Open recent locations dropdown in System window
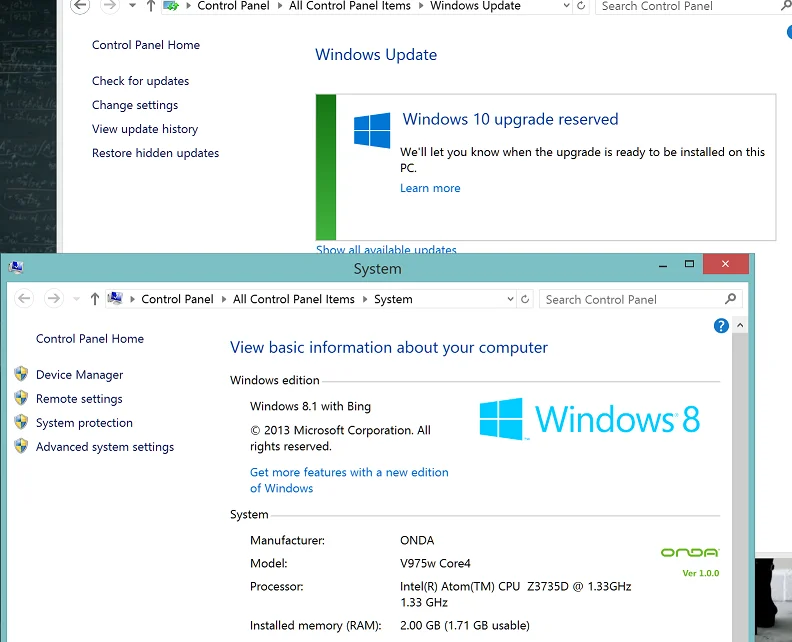The image size is (792, 642). coord(76,299)
